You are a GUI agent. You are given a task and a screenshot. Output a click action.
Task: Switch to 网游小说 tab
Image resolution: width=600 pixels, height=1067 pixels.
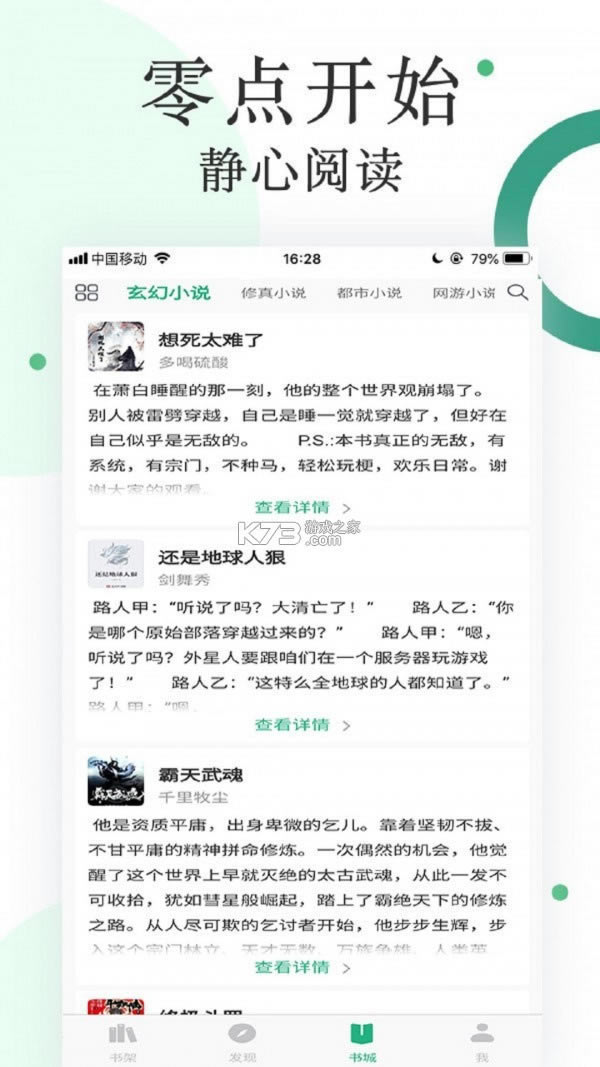[x=464, y=293]
